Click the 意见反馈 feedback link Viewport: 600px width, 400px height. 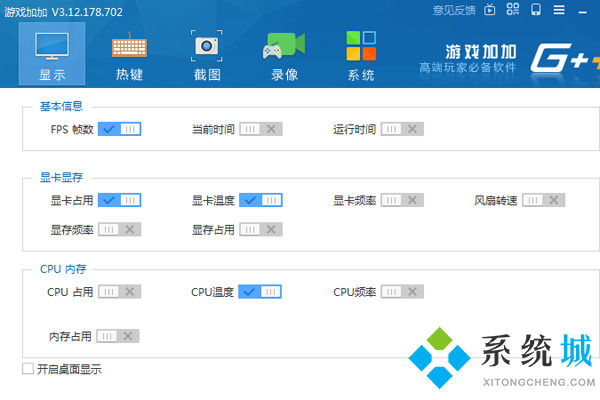pos(454,10)
